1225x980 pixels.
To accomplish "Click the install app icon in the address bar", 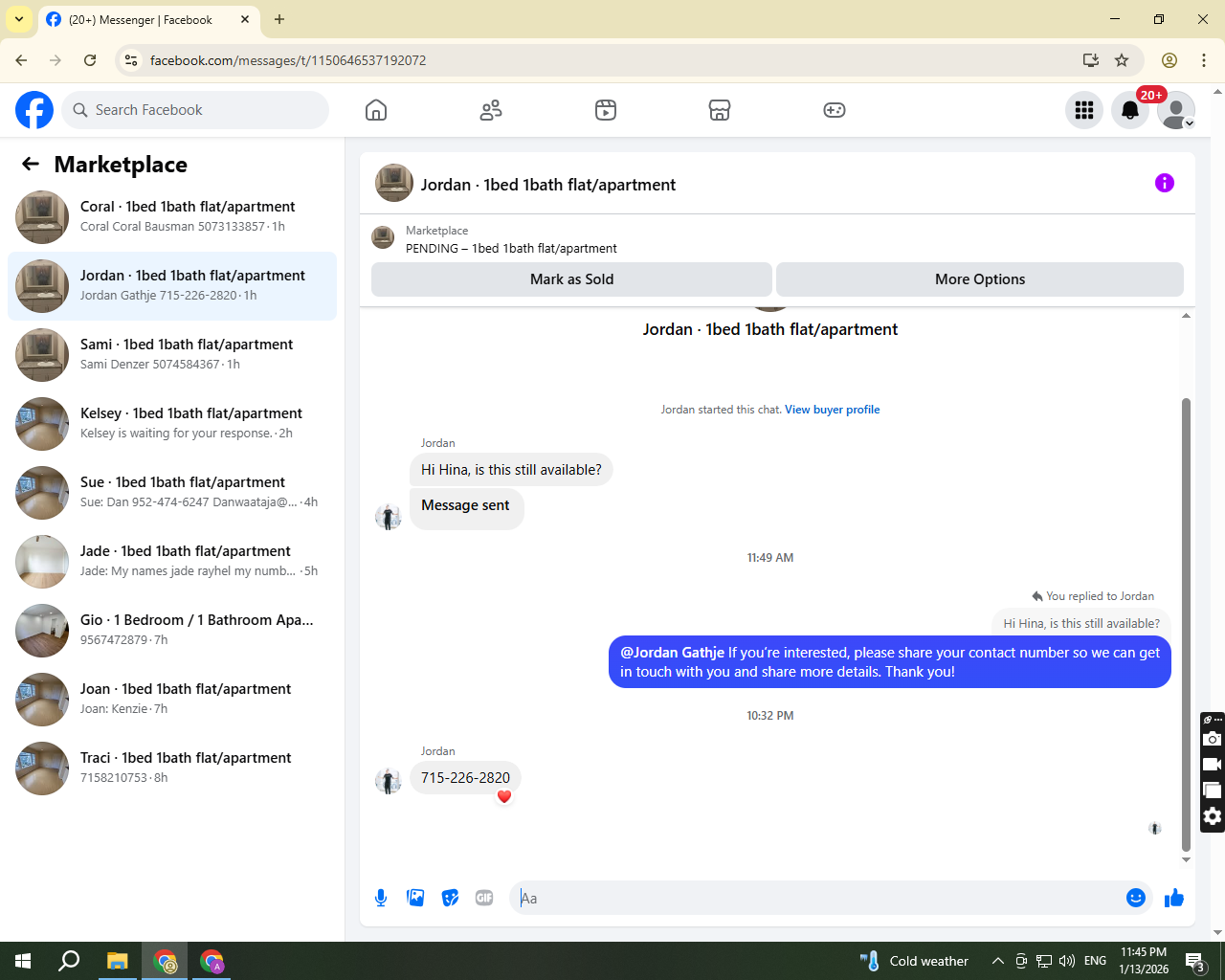I will [x=1091, y=60].
